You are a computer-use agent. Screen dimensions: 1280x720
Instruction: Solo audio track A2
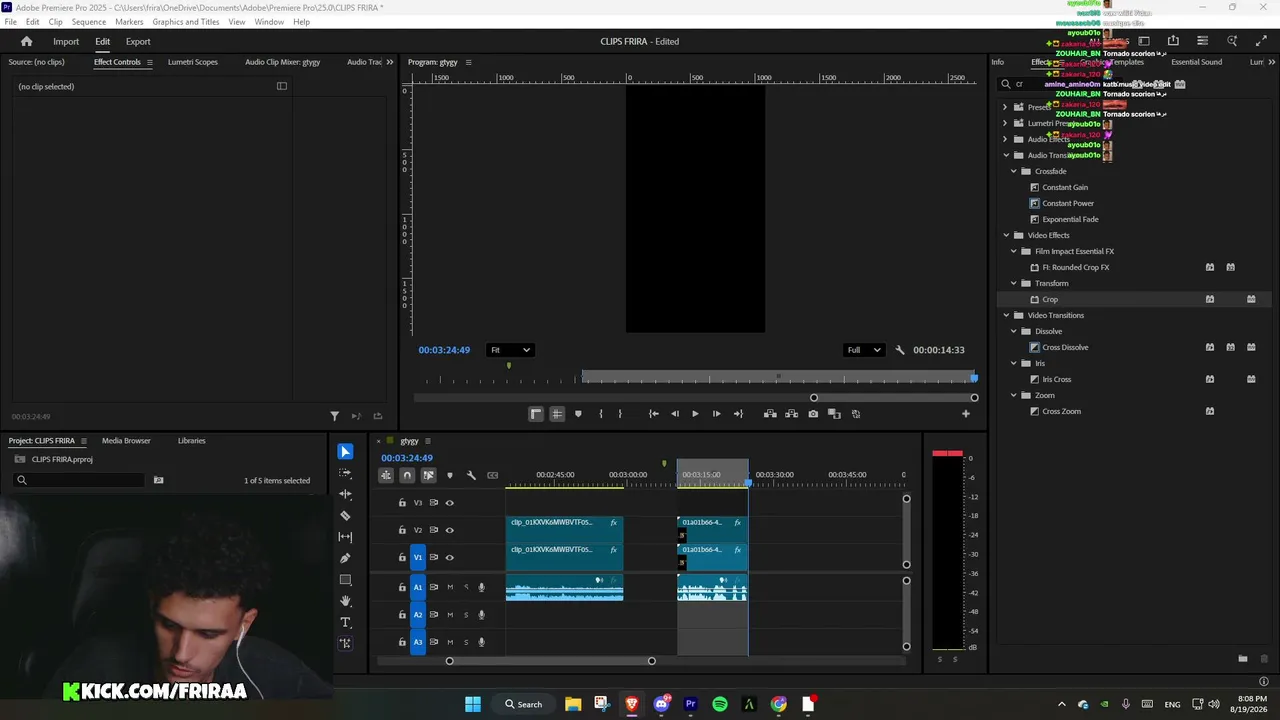point(465,615)
